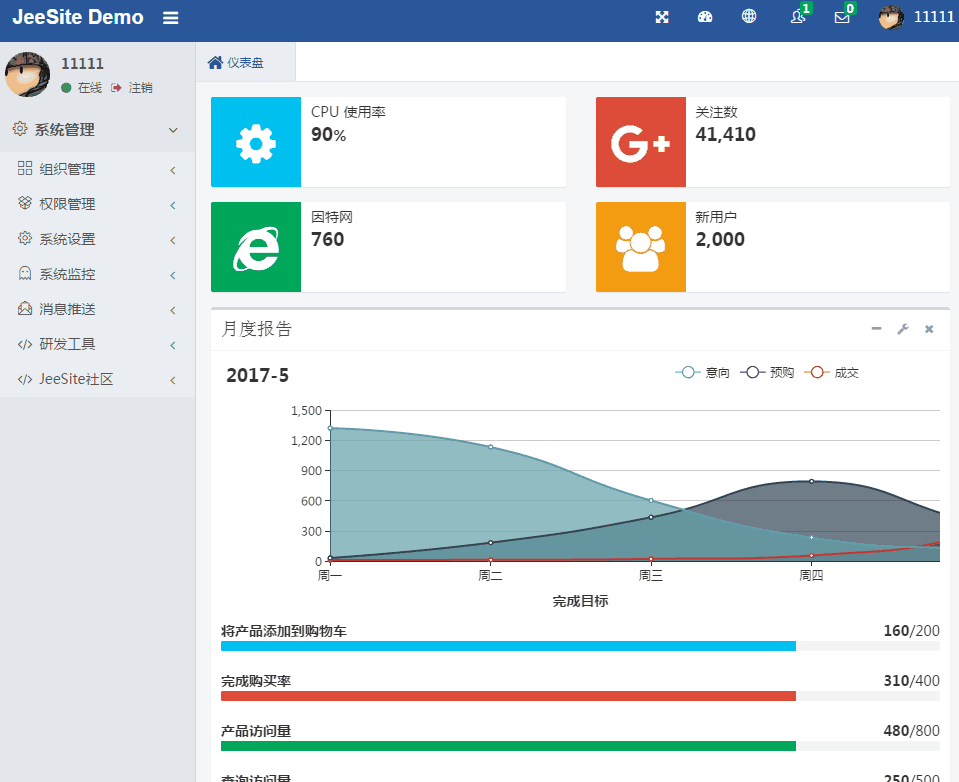This screenshot has height=782, width=959.
Task: Click the globe language icon
Action: (x=749, y=17)
